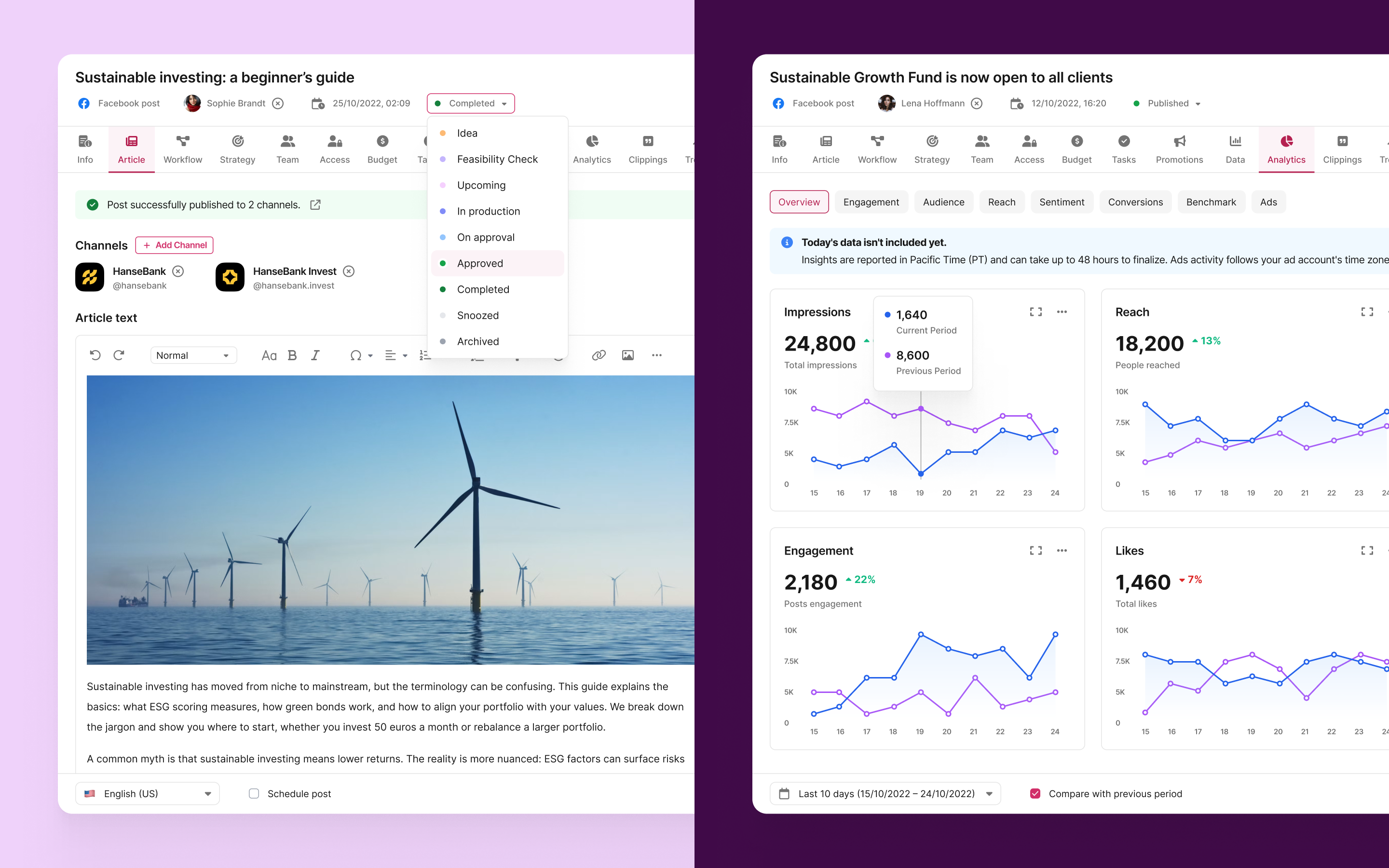The image size is (1389, 868).
Task: Enable the Schedule post checkbox
Action: coord(254,793)
